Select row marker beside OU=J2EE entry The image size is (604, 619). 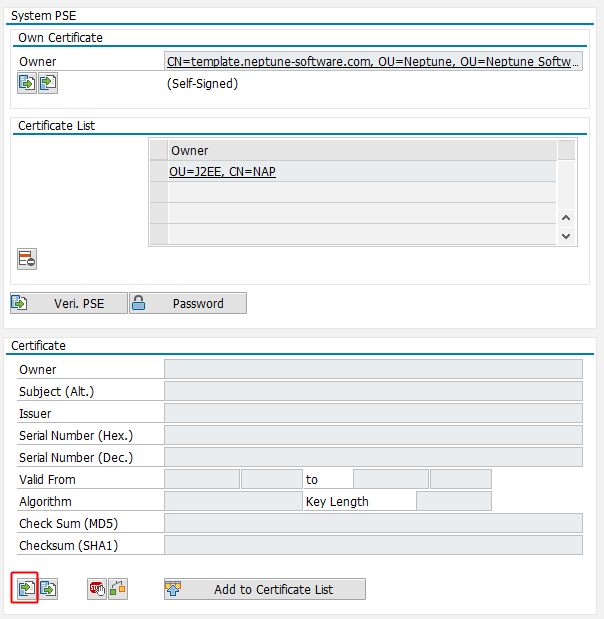[158, 172]
